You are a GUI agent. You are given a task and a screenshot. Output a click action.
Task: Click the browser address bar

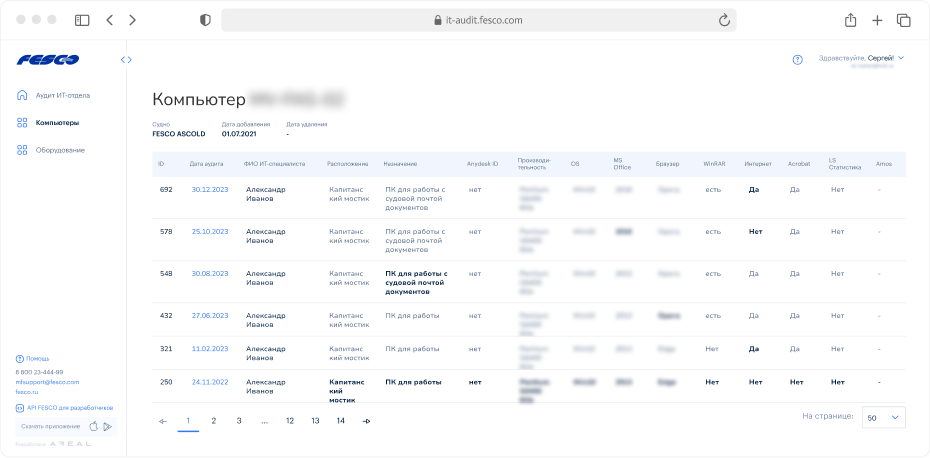(x=478, y=20)
